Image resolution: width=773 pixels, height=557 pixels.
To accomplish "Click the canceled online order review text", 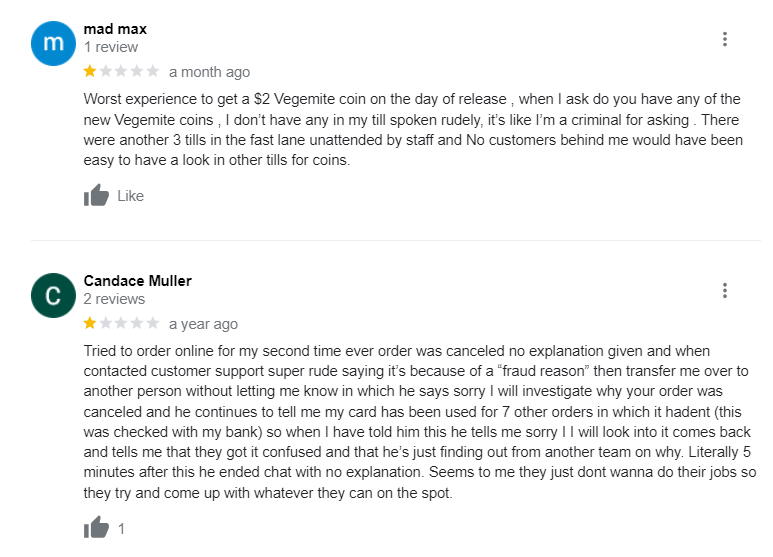I will pos(412,421).
